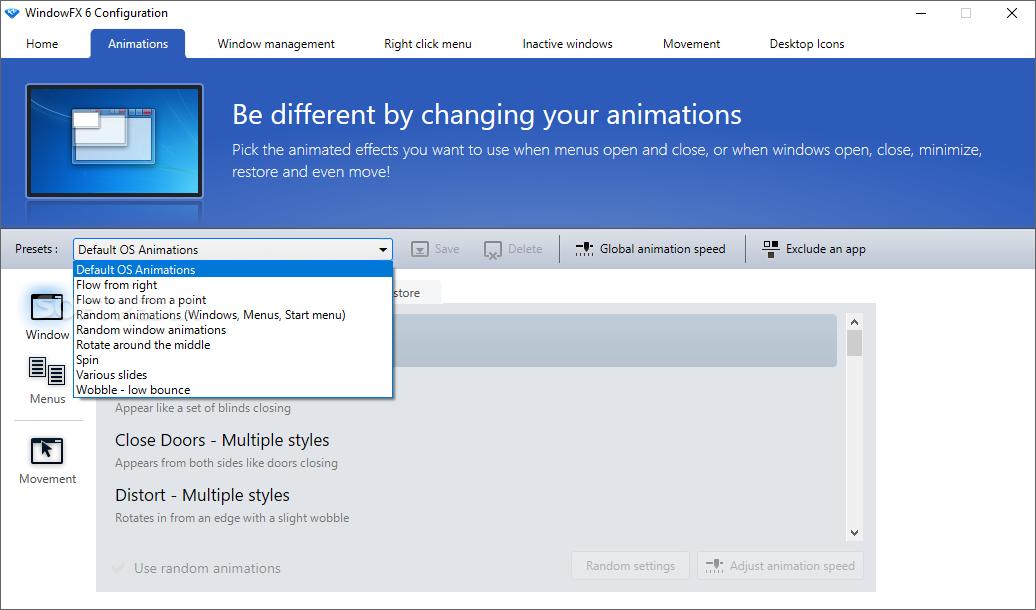Click the Presets combo box field
The width and height of the screenshot is (1036, 610).
tap(233, 250)
